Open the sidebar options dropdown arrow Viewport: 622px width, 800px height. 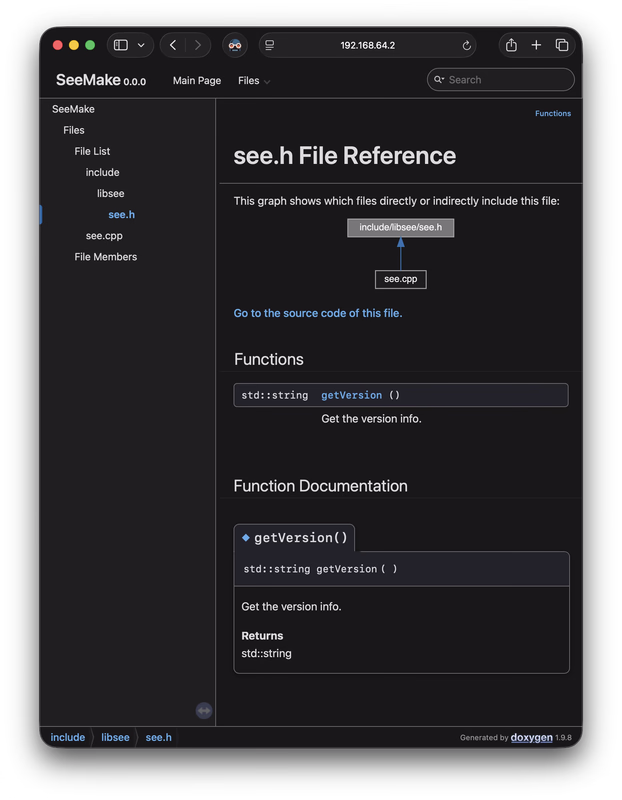pos(141,45)
